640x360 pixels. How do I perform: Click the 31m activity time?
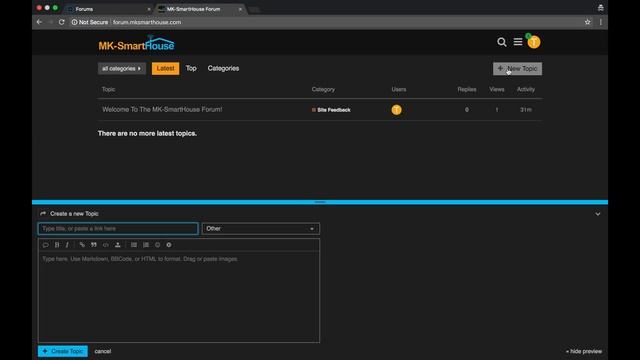click(x=526, y=109)
